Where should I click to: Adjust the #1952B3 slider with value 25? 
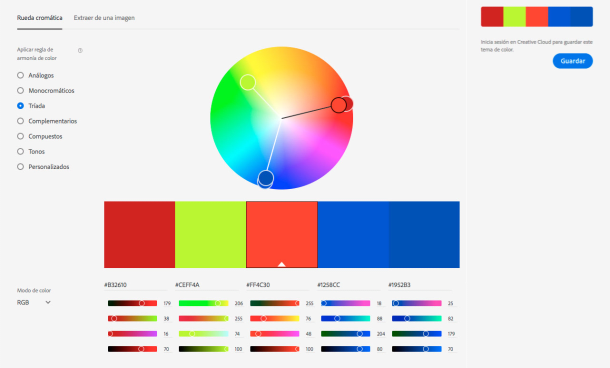417,303
